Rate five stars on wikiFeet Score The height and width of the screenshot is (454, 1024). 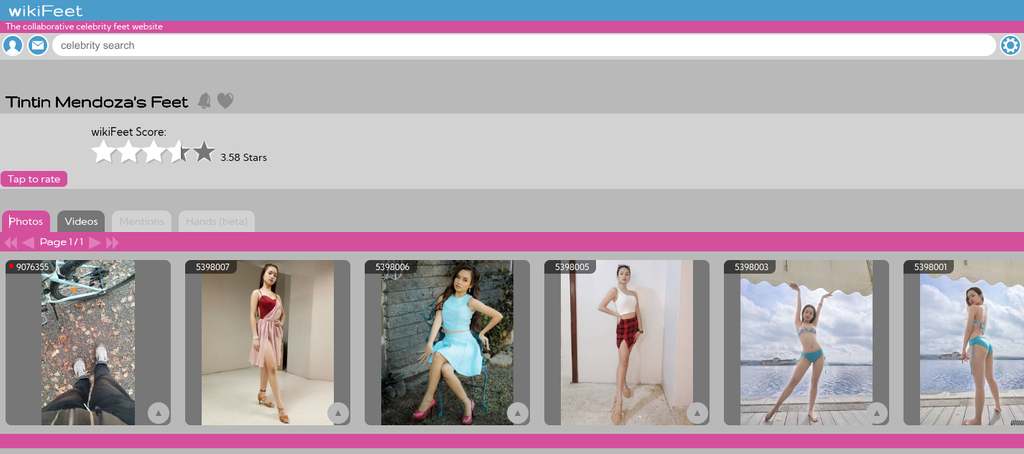pyautogui.click(x=204, y=152)
